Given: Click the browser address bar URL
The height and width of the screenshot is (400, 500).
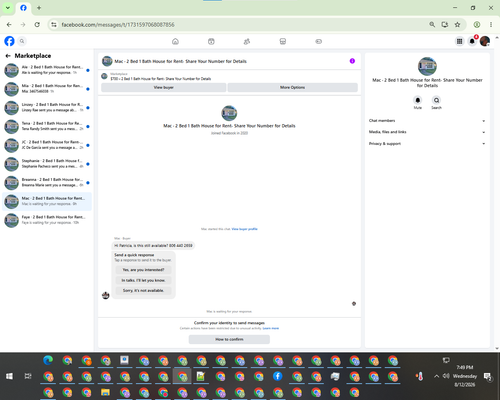Looking at the screenshot, I should 118,25.
